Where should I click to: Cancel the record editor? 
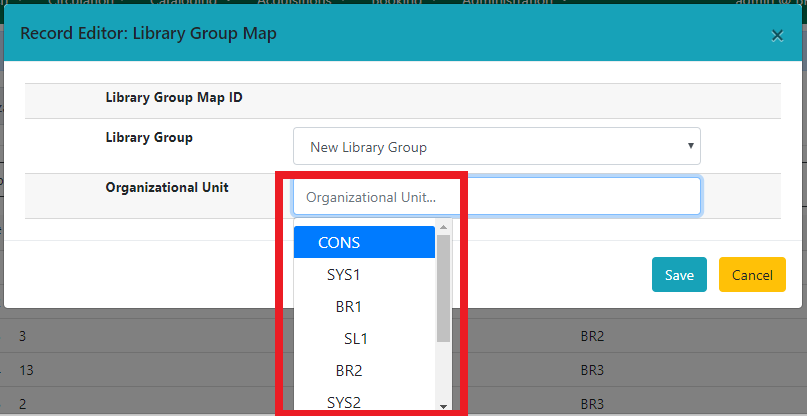[x=752, y=275]
